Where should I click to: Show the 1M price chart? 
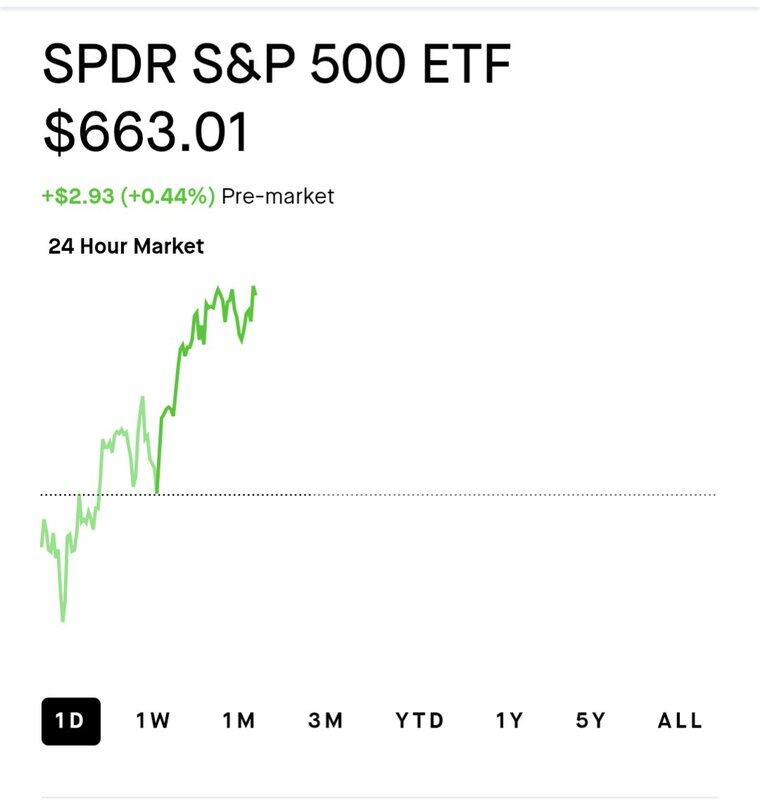click(x=239, y=721)
